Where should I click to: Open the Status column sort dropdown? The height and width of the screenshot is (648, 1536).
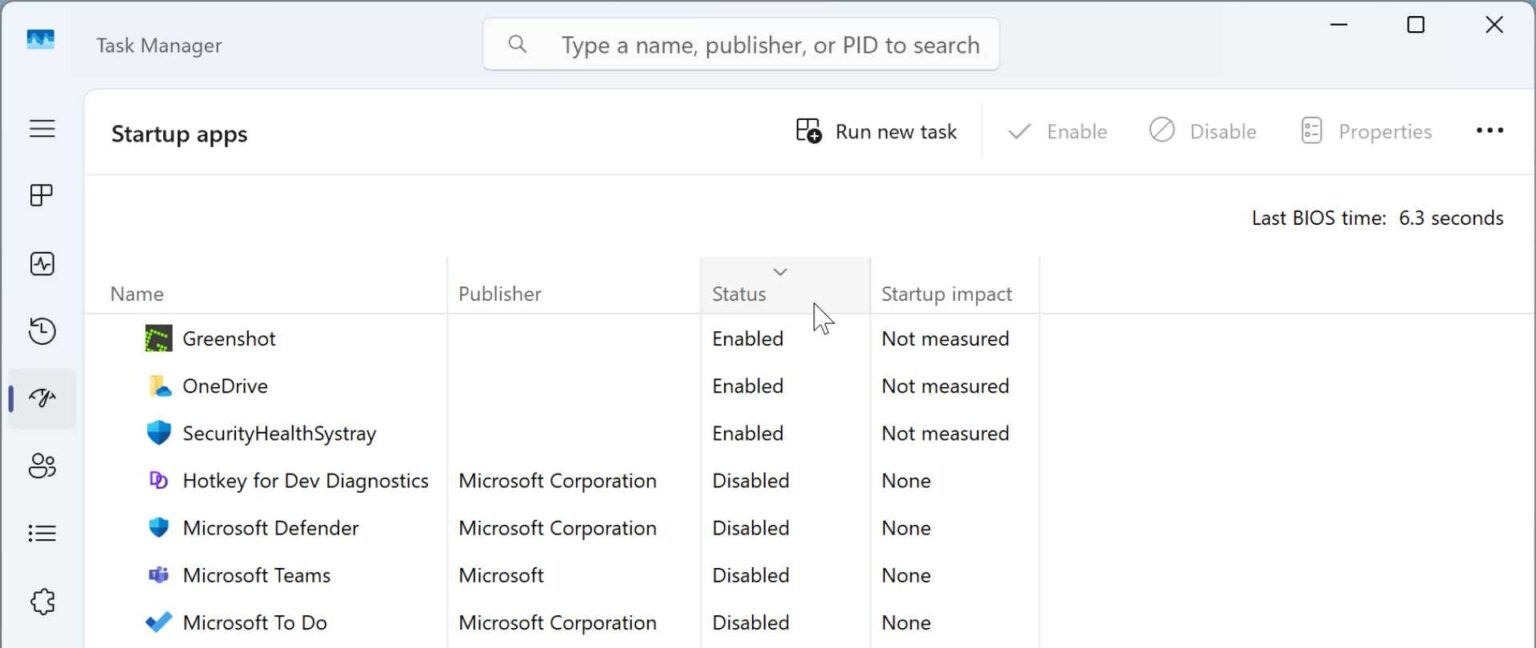coord(781,271)
